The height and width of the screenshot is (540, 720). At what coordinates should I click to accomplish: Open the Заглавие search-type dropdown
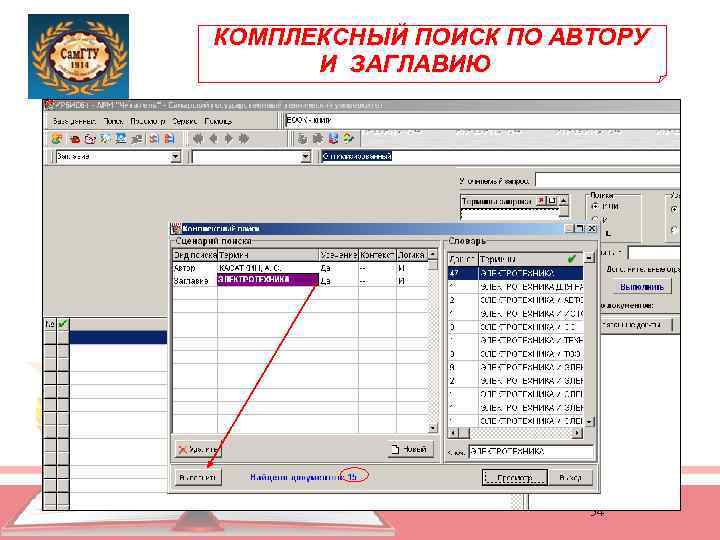(175, 157)
